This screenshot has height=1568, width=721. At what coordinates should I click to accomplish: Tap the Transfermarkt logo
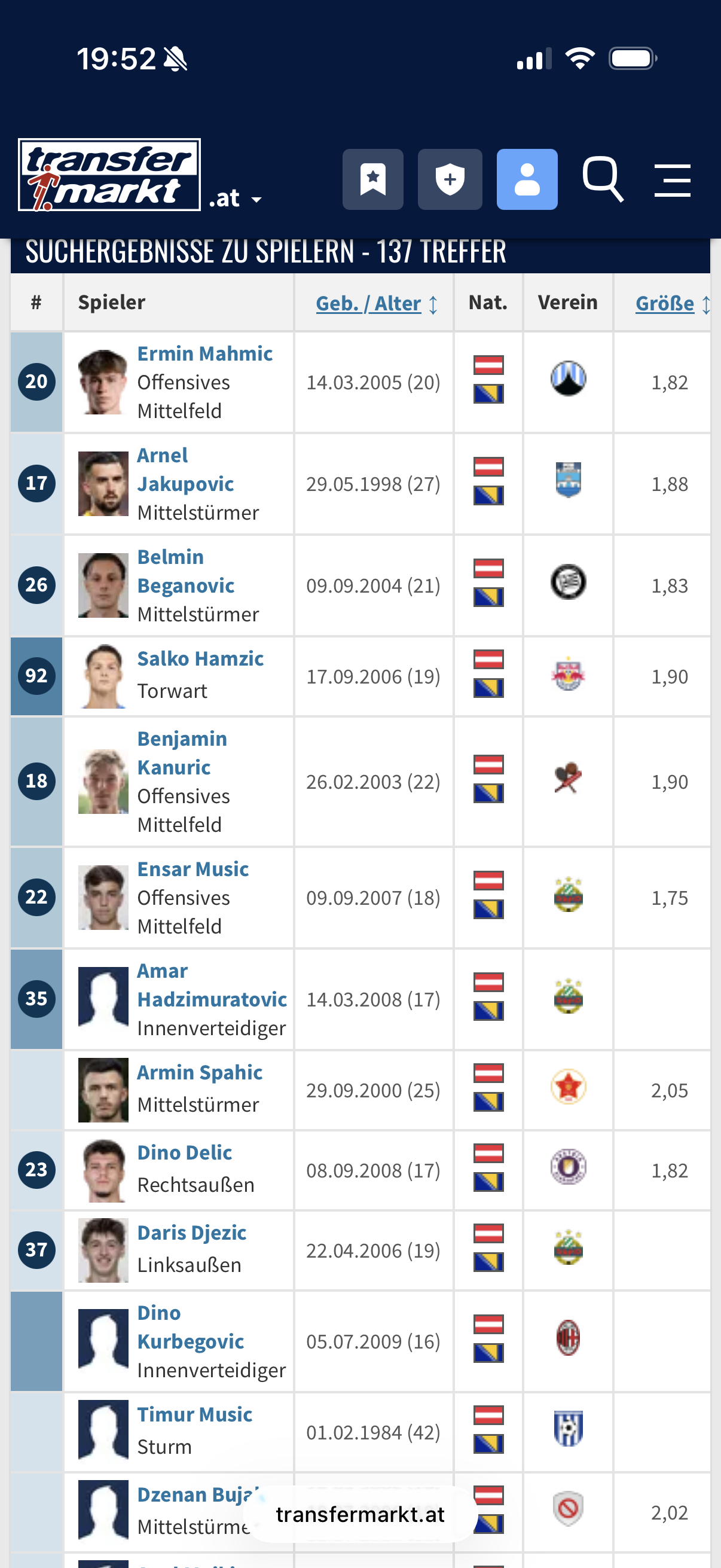tap(109, 175)
